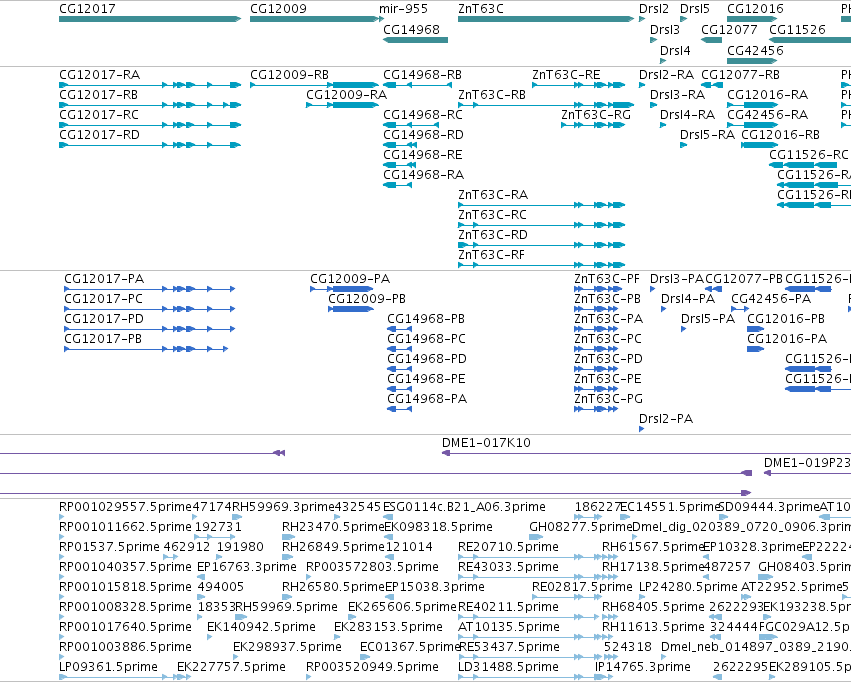
Task: Select EST LP24280.5prime
Action: pyautogui.click(x=688, y=587)
